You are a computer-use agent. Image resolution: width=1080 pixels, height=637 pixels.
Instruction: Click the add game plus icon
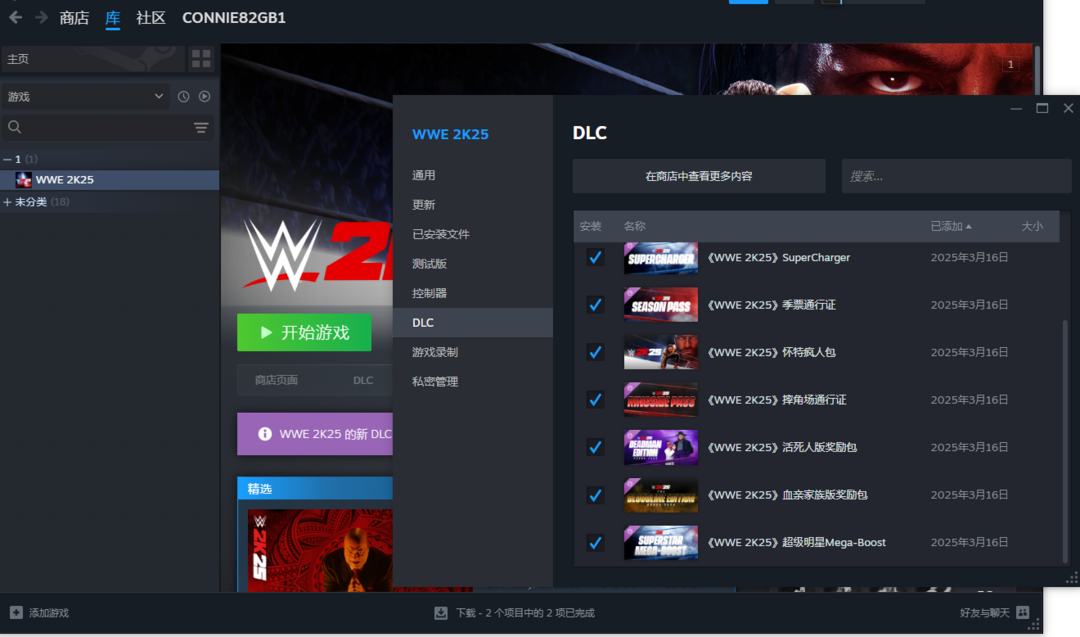[16, 612]
